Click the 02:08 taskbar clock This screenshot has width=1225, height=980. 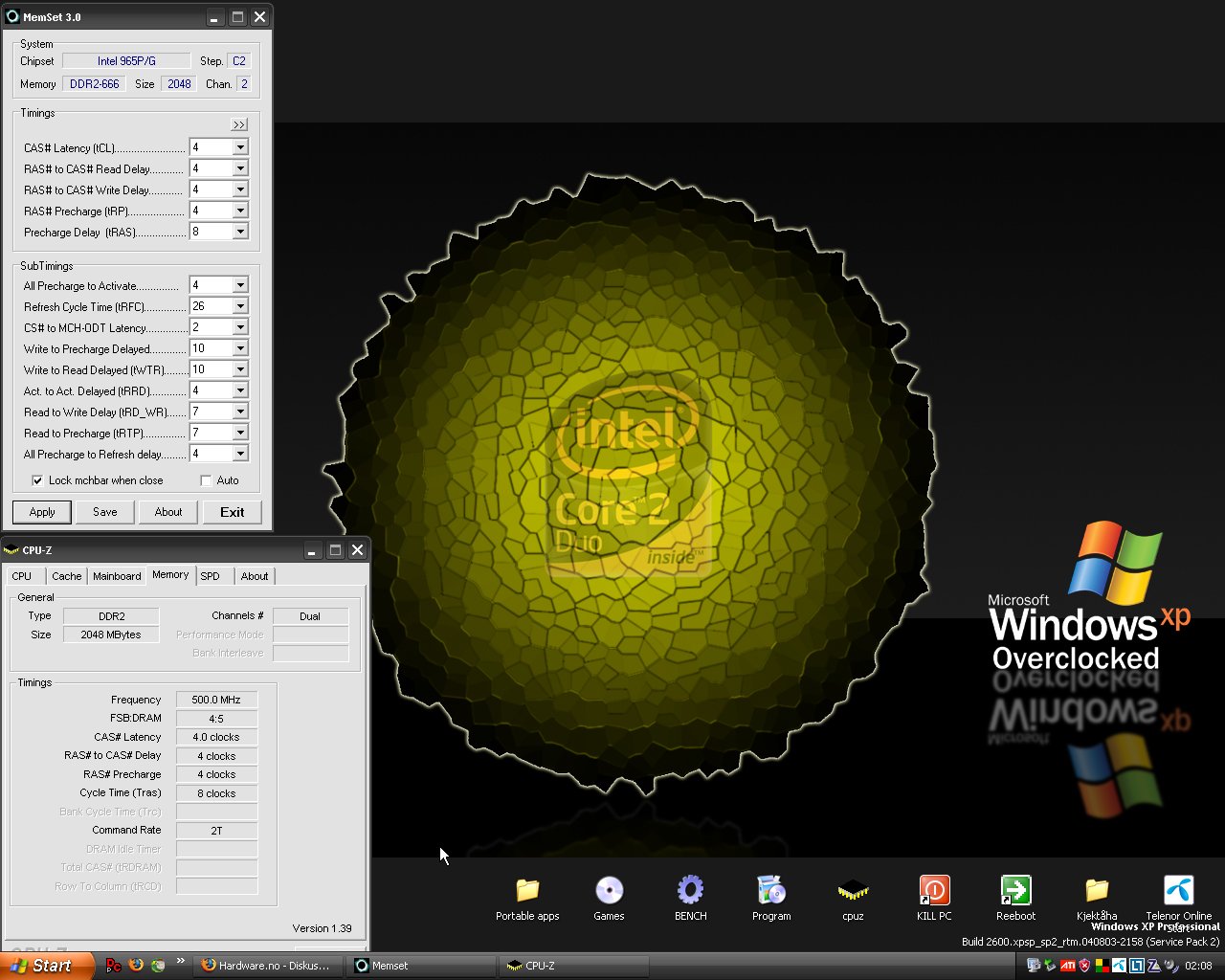click(x=1198, y=966)
